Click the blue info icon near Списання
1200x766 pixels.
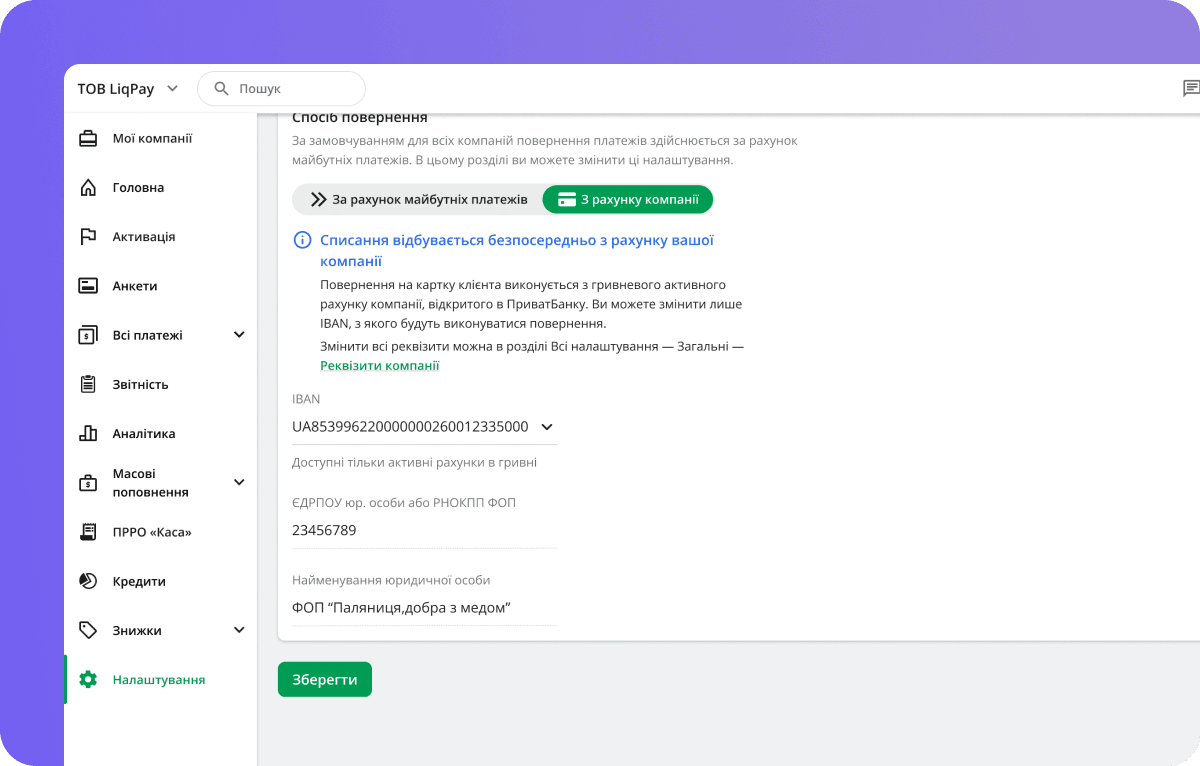[301, 241]
